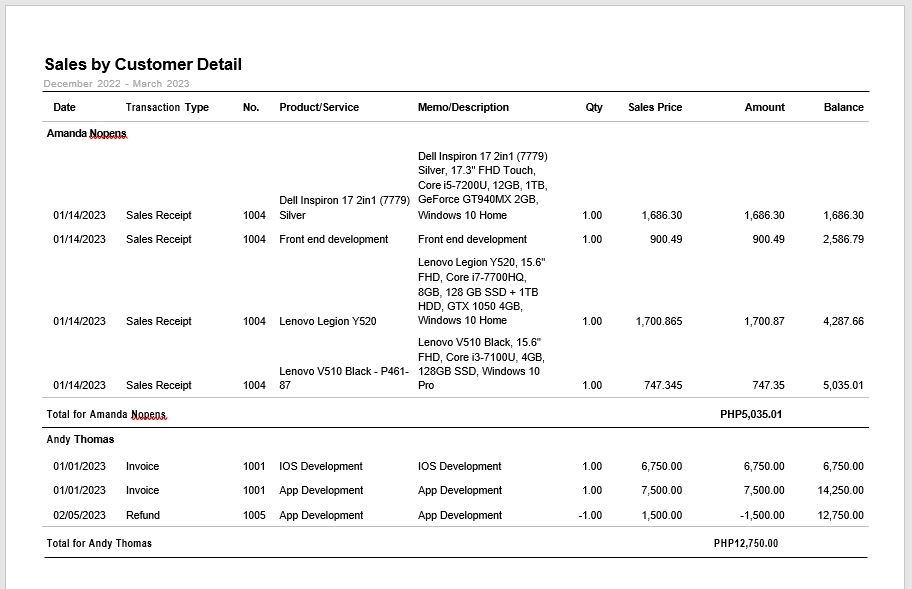Click the Amount column header
Screen dimensions: 912x589
tap(764, 107)
